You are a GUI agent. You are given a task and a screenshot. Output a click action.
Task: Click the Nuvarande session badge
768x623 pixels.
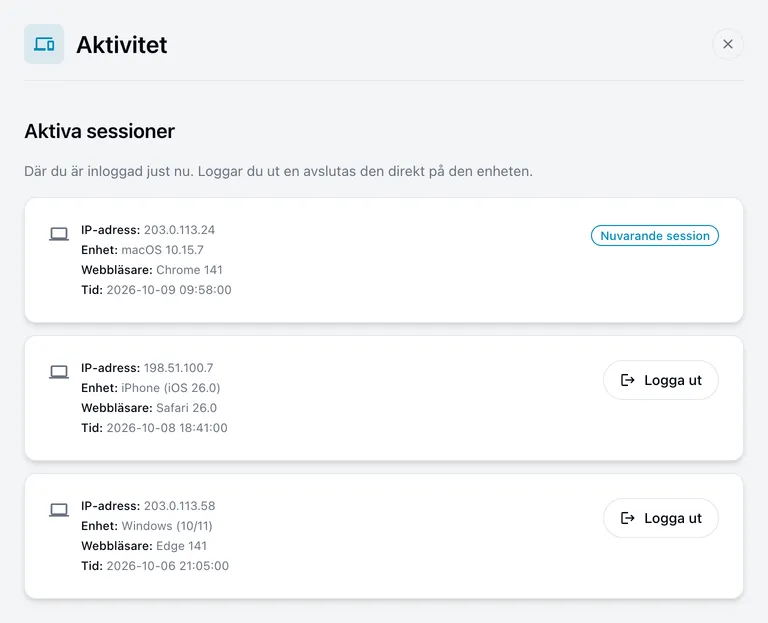655,236
